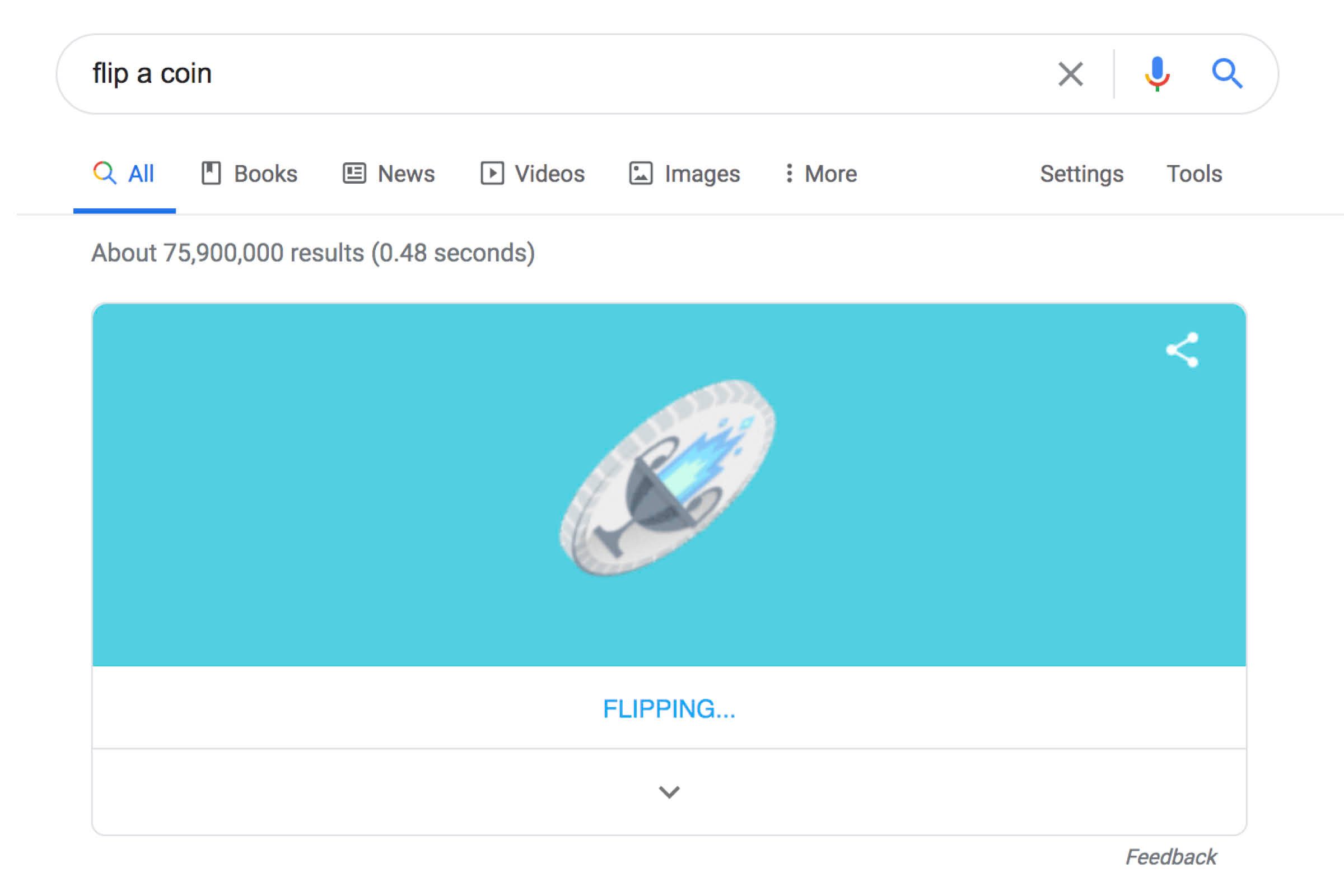
Task: Open Google search Settings
Action: coord(1081,174)
